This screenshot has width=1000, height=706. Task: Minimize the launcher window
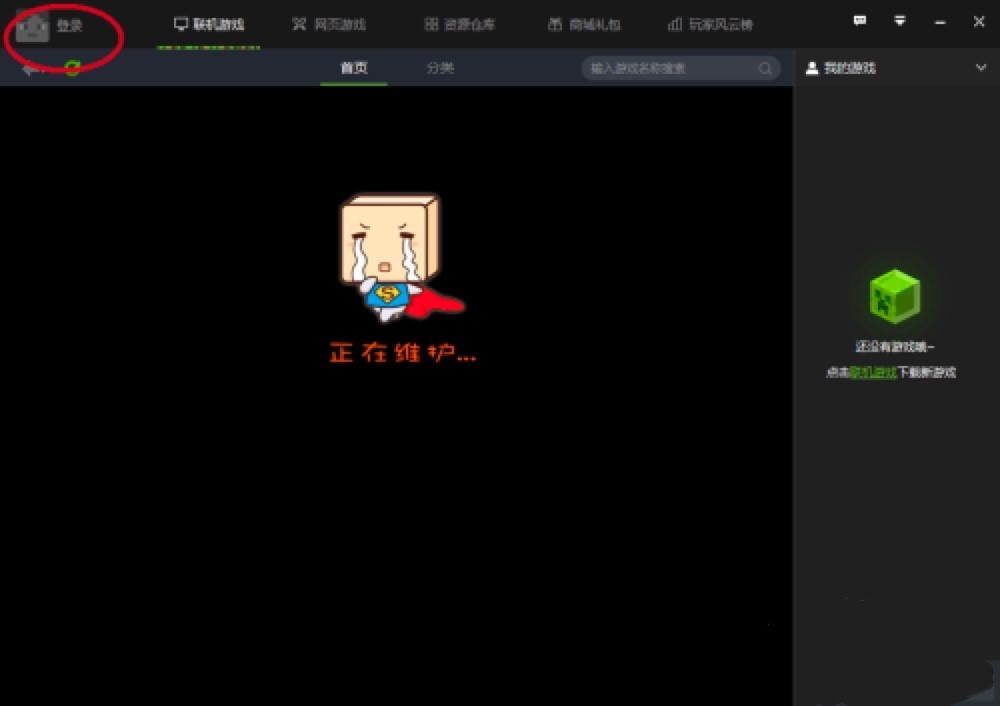pyautogui.click(x=940, y=22)
